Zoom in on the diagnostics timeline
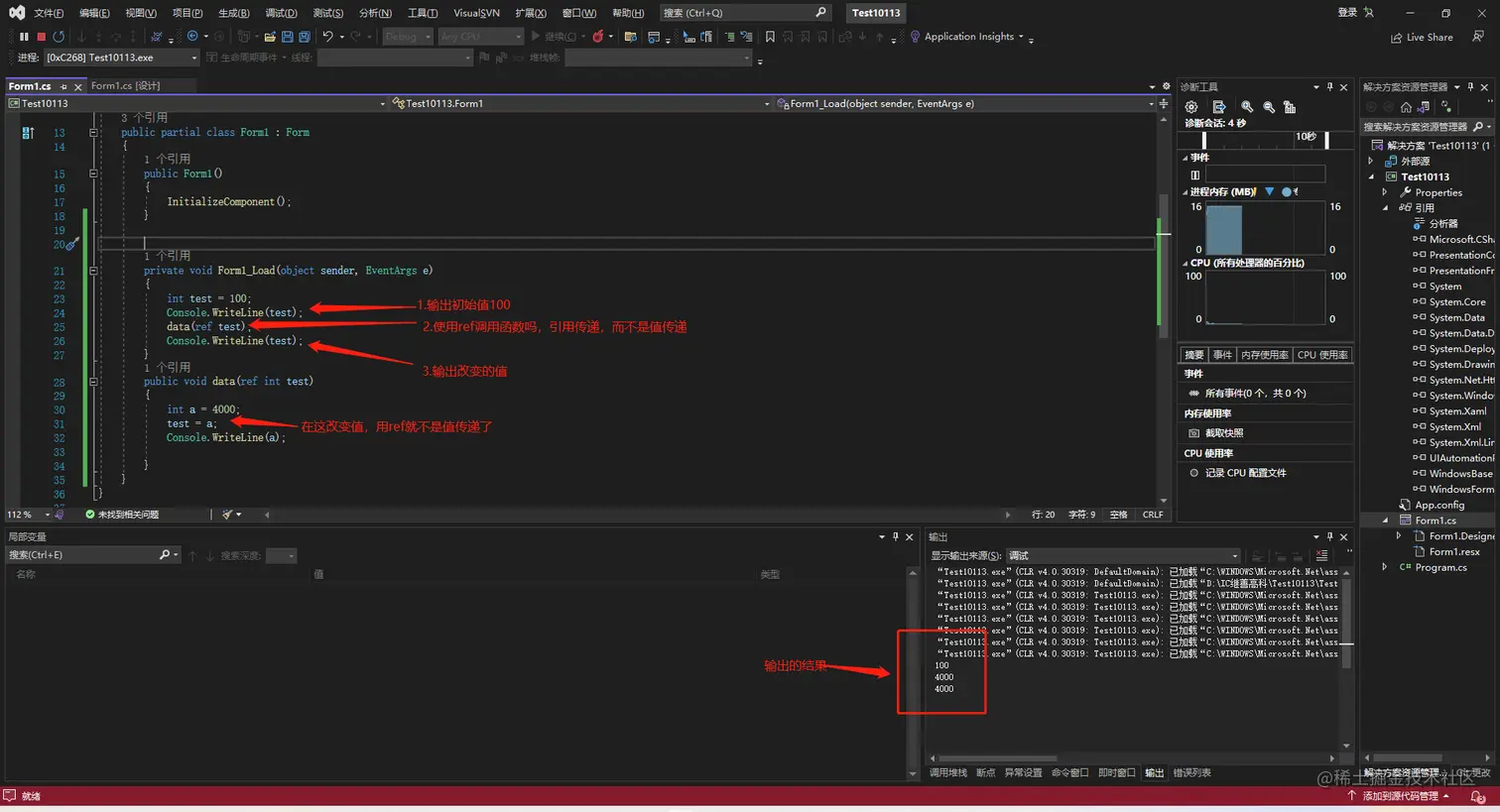Image resolution: width=1500 pixels, height=812 pixels. [1247, 107]
